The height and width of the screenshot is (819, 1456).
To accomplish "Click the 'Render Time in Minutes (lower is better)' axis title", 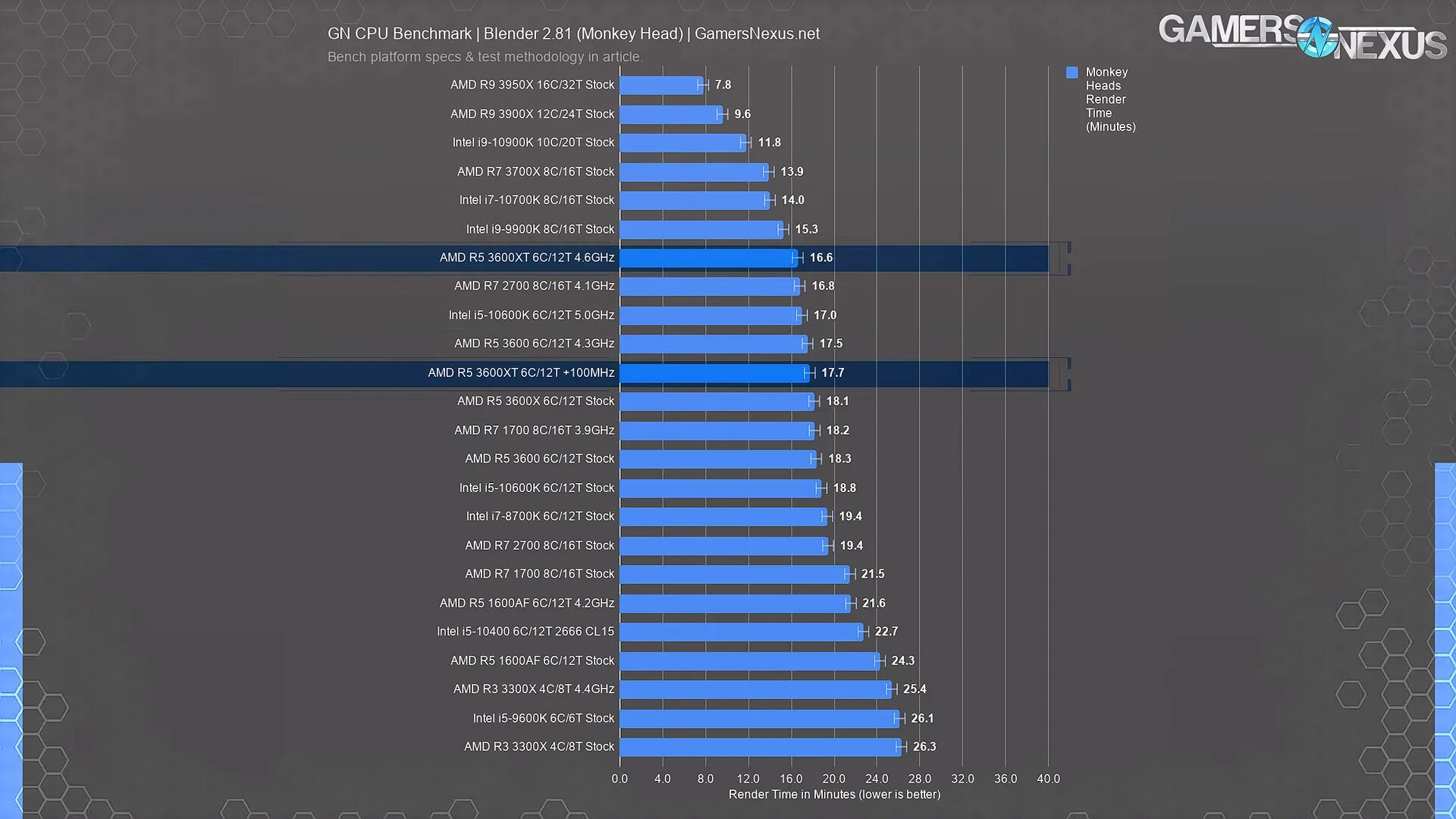I will [x=834, y=795].
